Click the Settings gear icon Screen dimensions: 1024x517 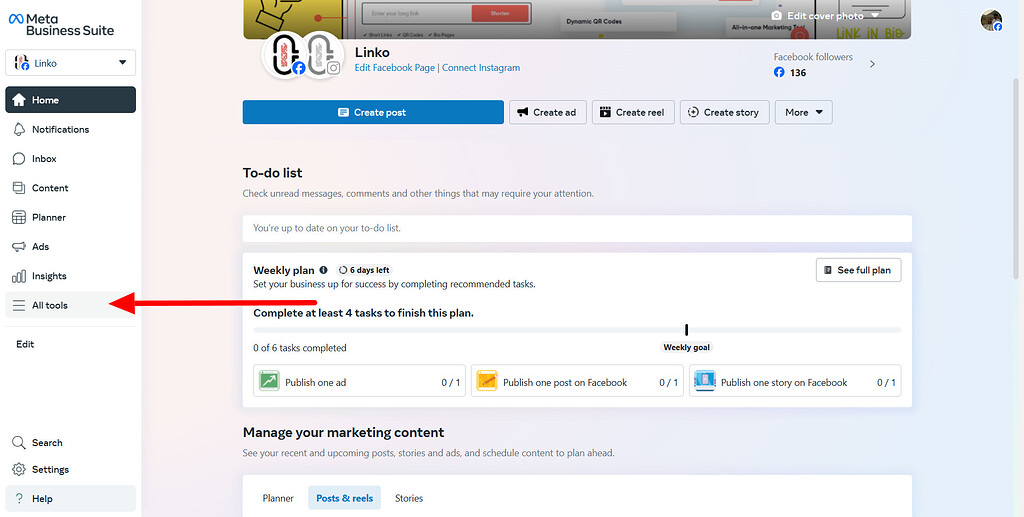[x=19, y=469]
